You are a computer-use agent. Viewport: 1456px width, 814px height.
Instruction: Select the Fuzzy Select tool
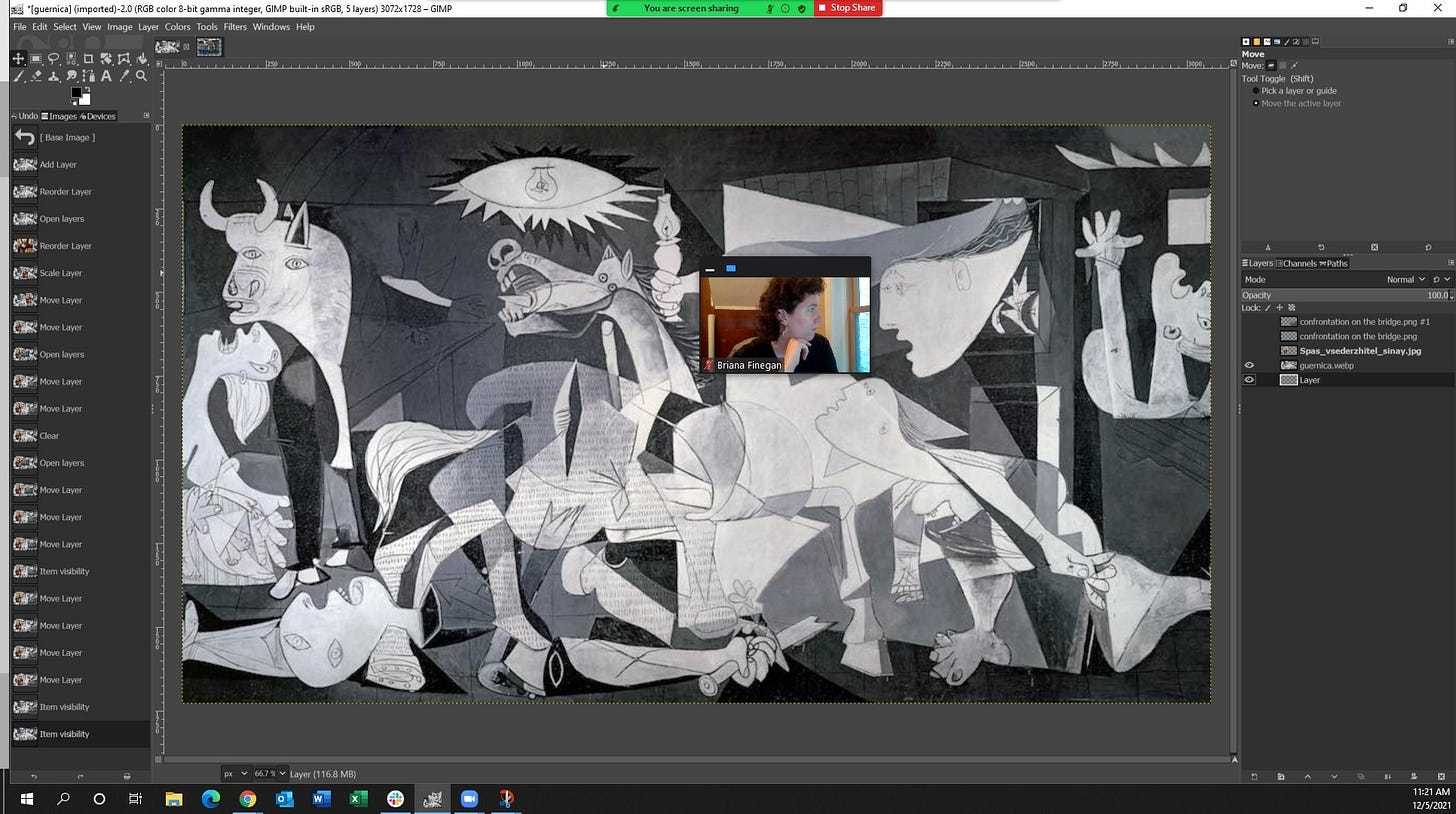tap(71, 59)
